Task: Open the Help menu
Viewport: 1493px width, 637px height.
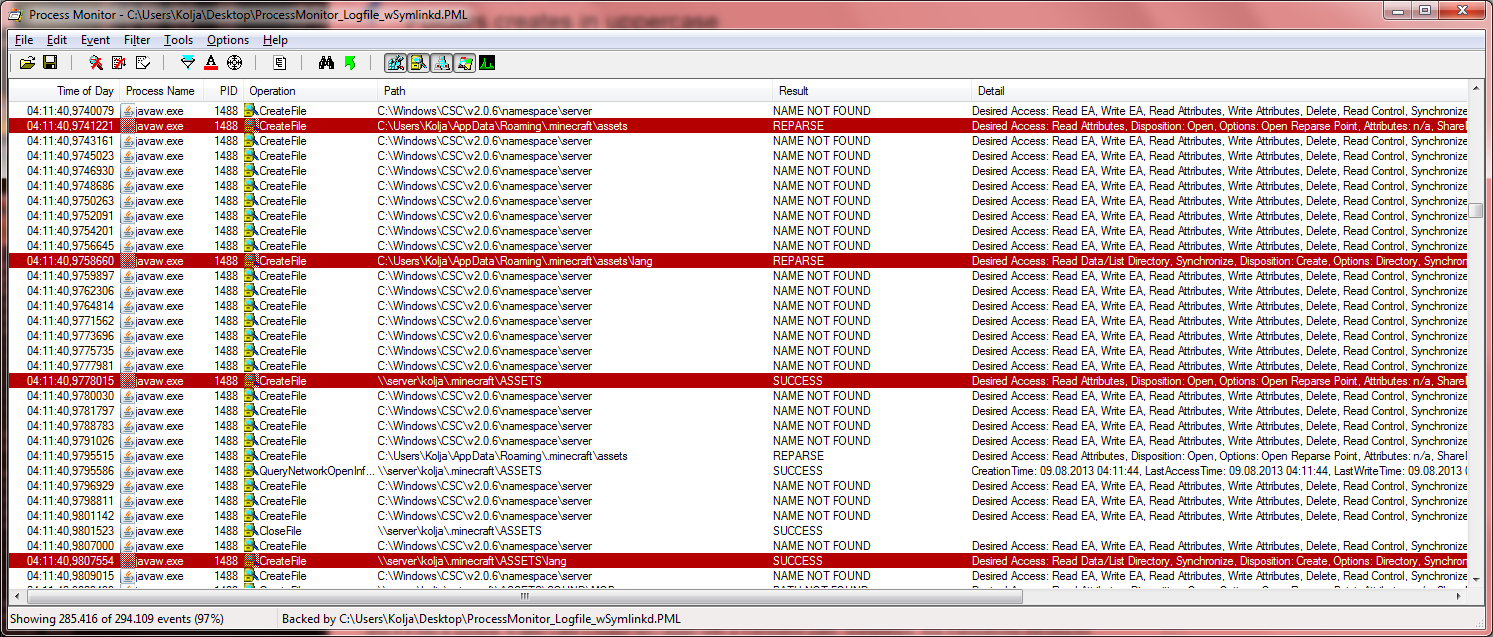Action: [x=275, y=40]
